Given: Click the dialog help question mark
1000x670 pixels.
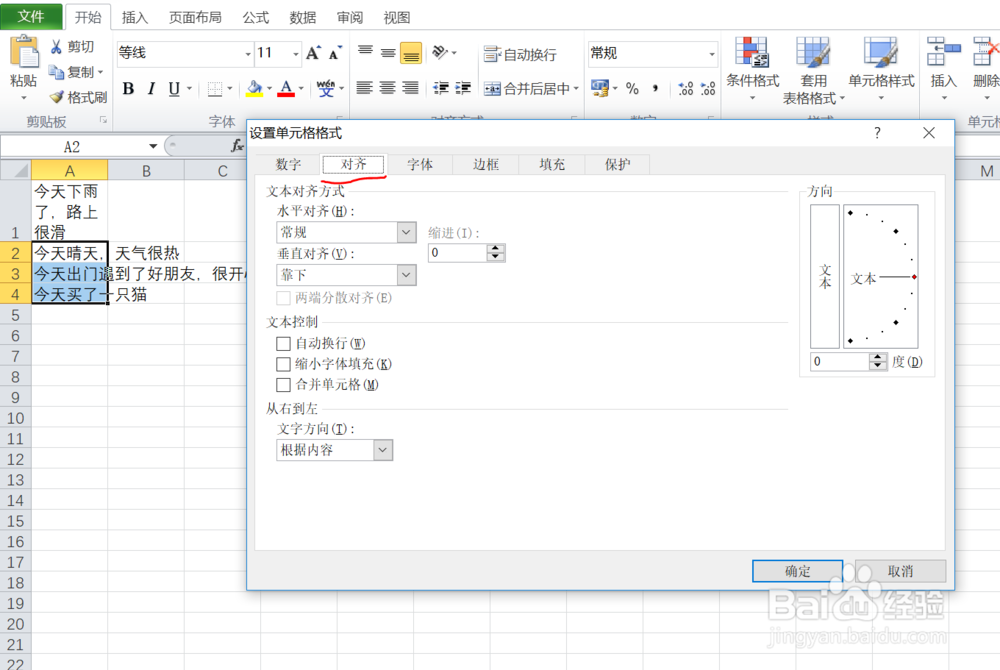Looking at the screenshot, I should coord(878,133).
